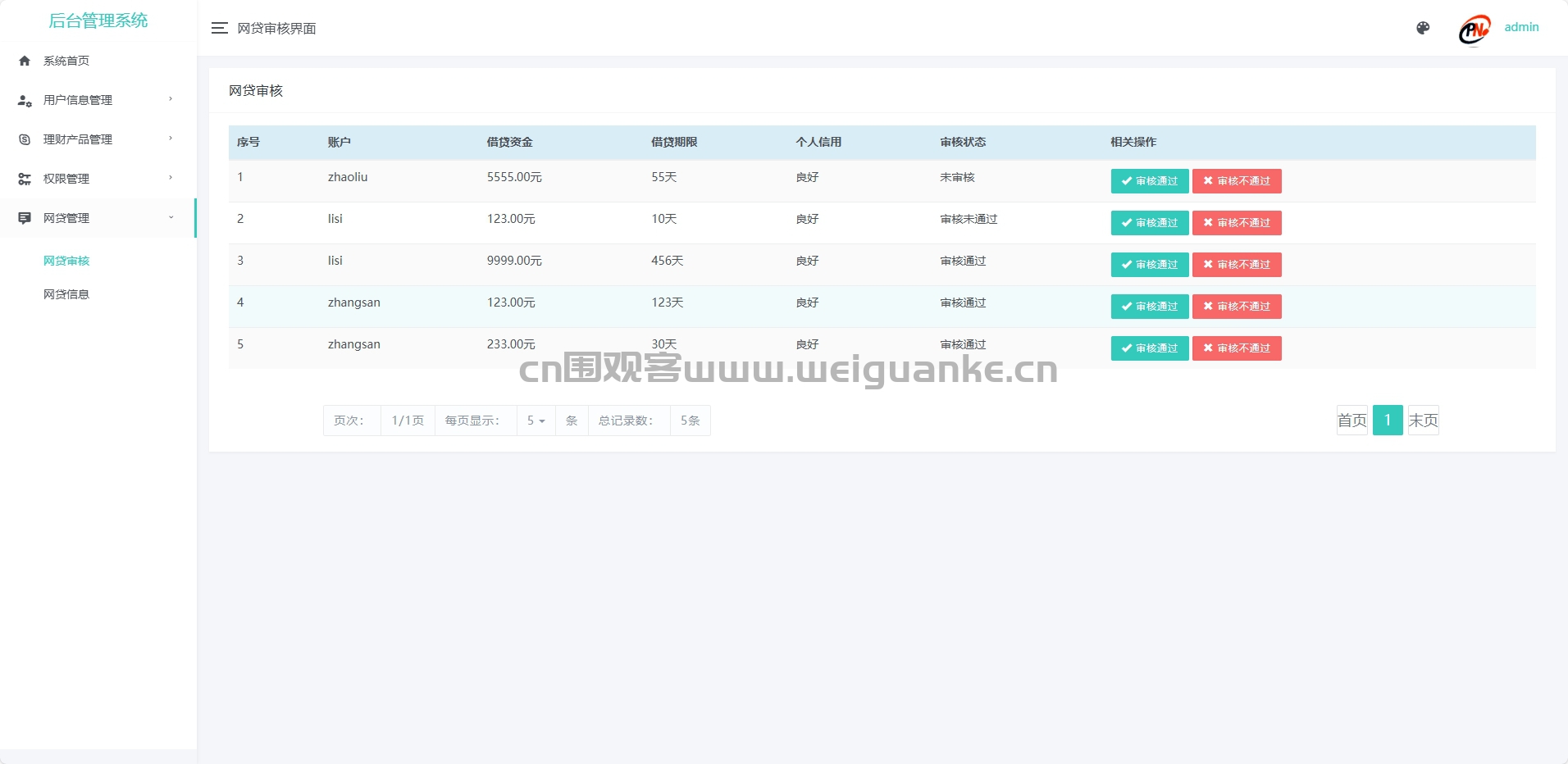
Task: Click 审核不通过 for lisi's 123.00元 loan
Action: (x=1237, y=223)
